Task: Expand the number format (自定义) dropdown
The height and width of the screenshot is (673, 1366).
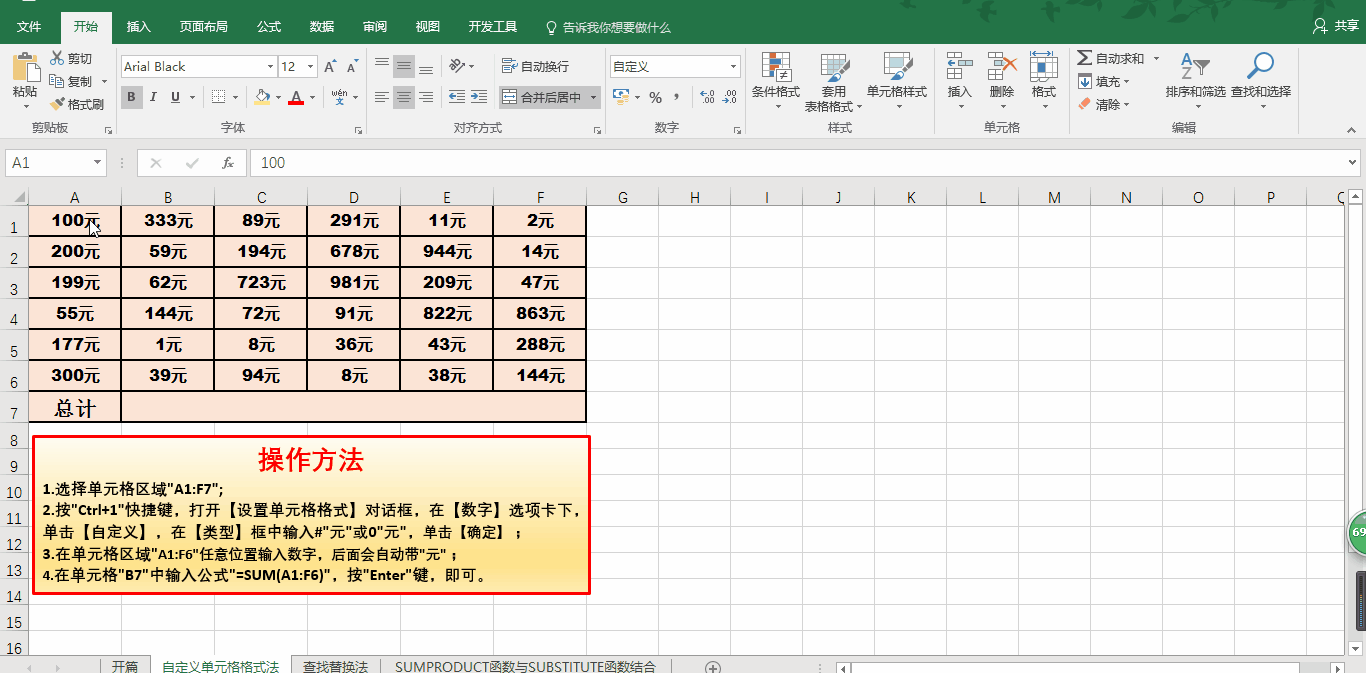Action: pos(733,67)
